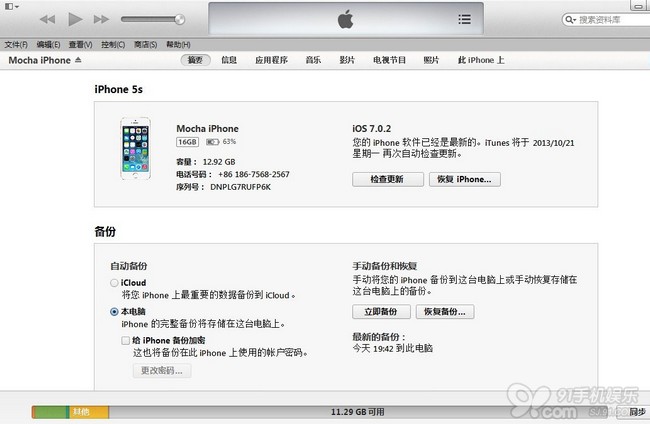
Task: Enable 给 iPhone 备份加密 checkbox
Action: coord(125,341)
